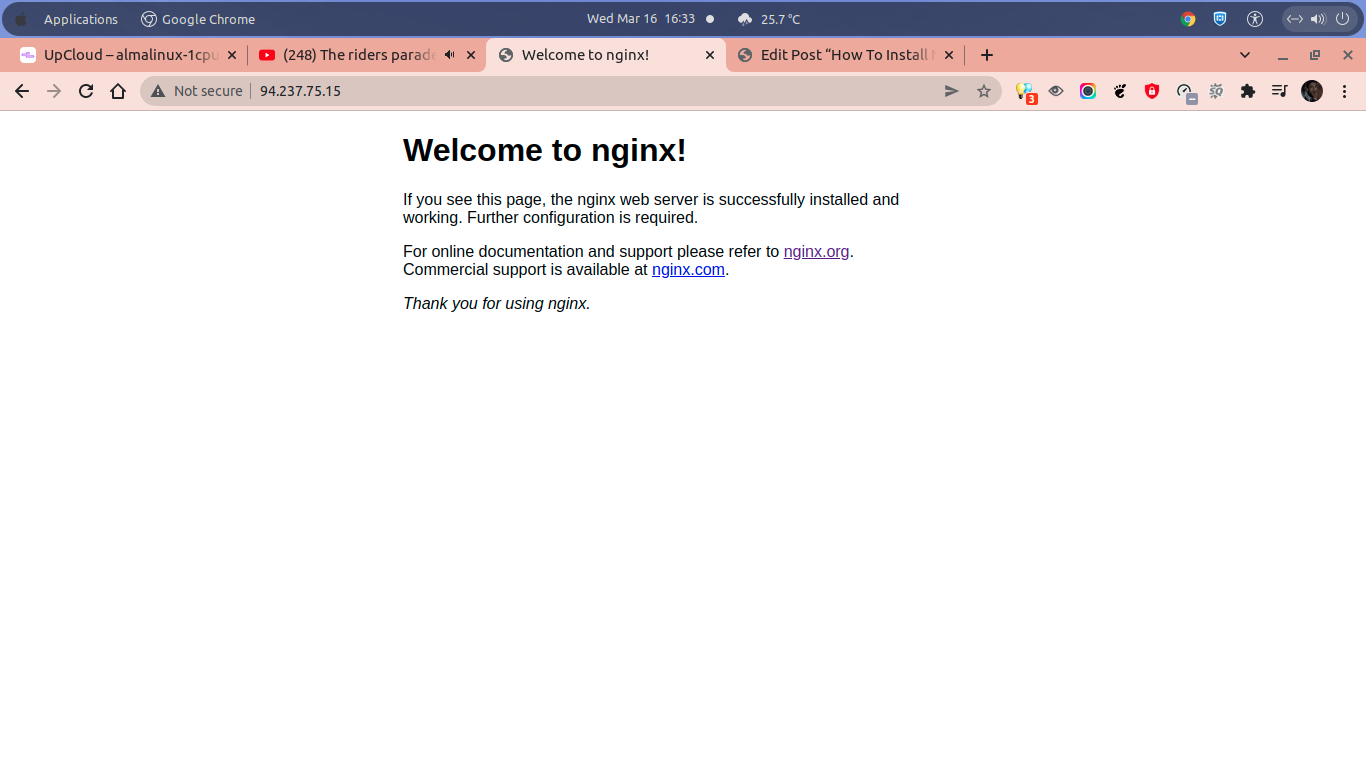Follow the nginx.com link

coord(688,270)
